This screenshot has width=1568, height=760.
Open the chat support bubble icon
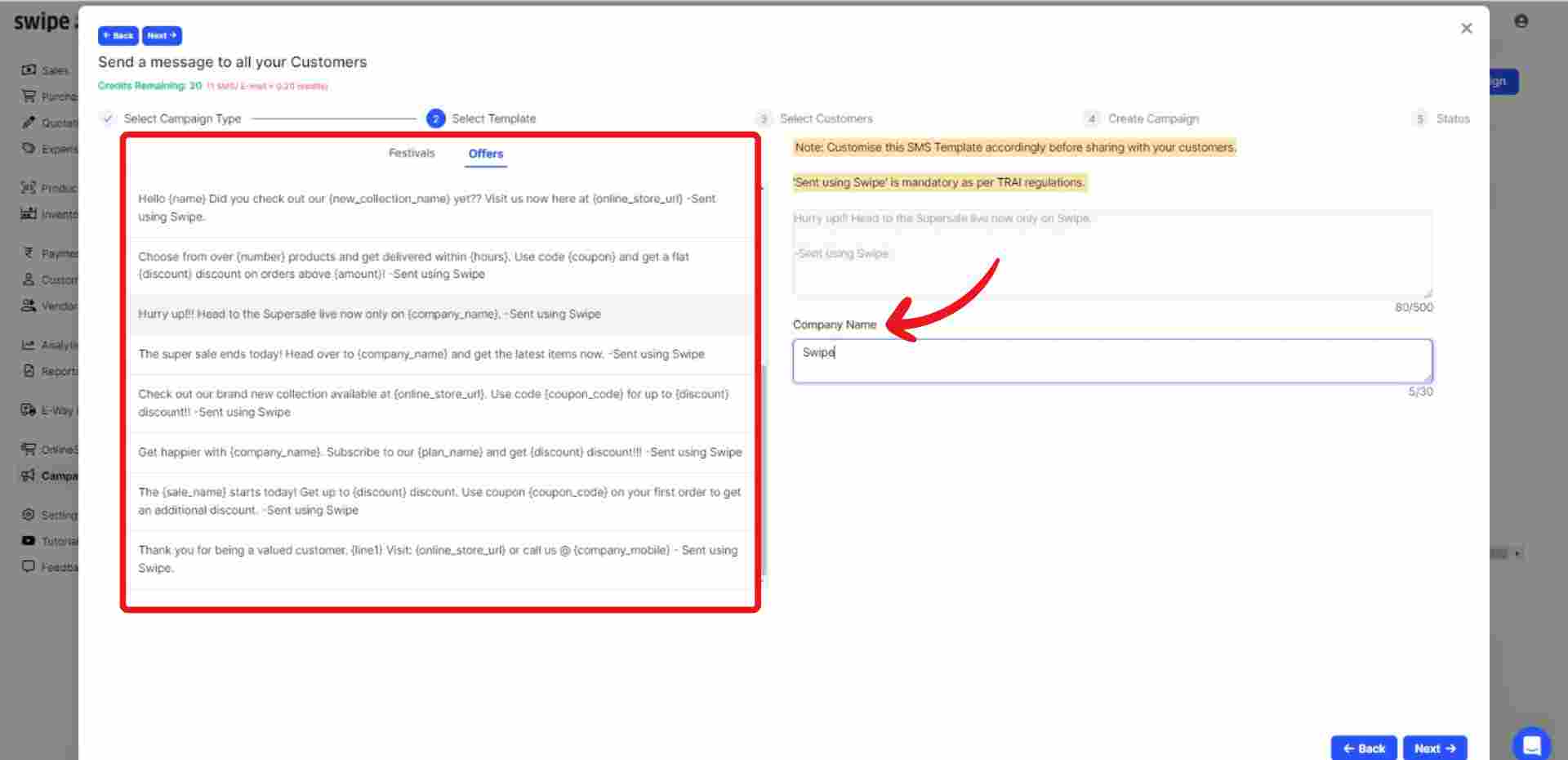click(x=1531, y=744)
